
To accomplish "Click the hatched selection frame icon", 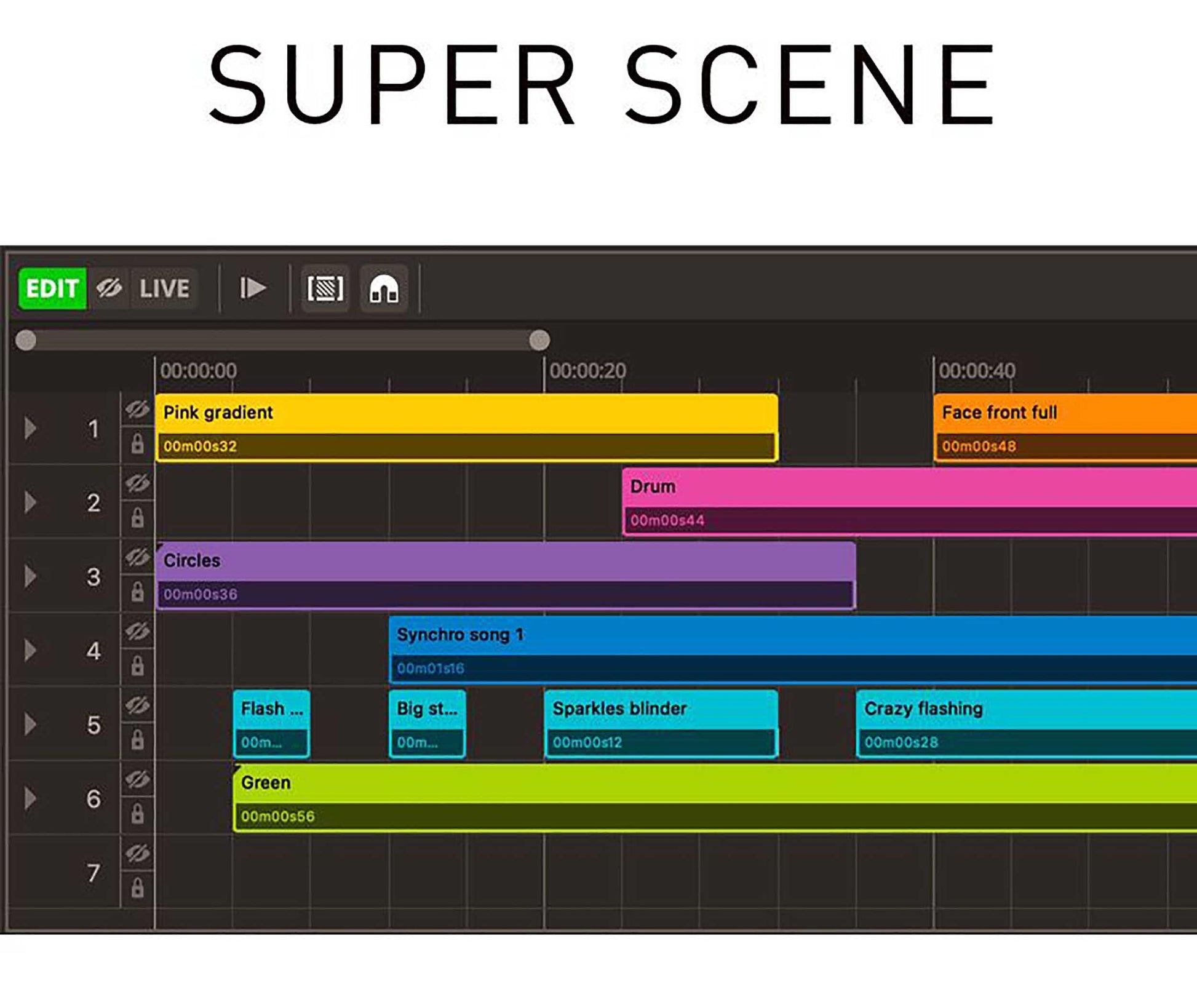I will point(325,288).
